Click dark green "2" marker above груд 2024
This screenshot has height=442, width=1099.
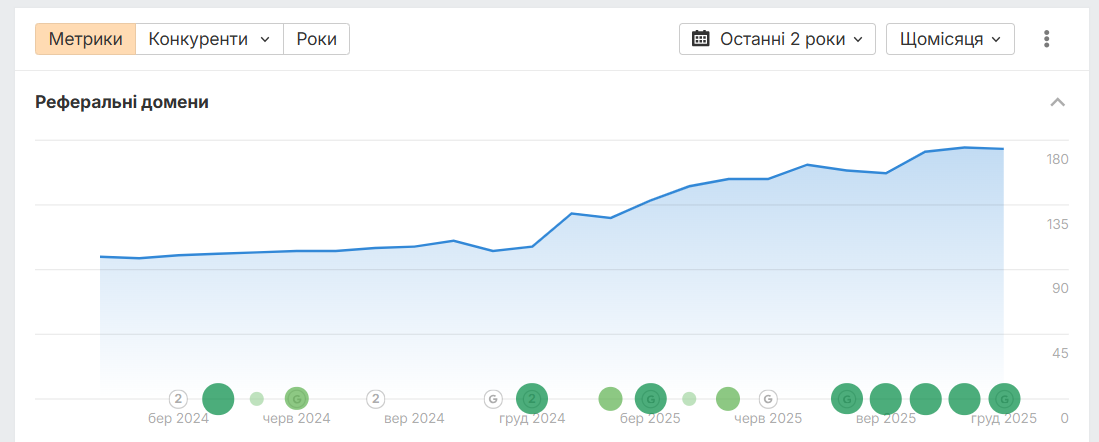tap(532, 399)
